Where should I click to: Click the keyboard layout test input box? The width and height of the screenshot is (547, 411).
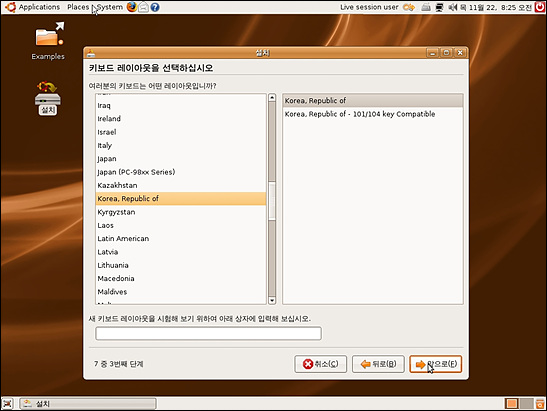point(208,334)
